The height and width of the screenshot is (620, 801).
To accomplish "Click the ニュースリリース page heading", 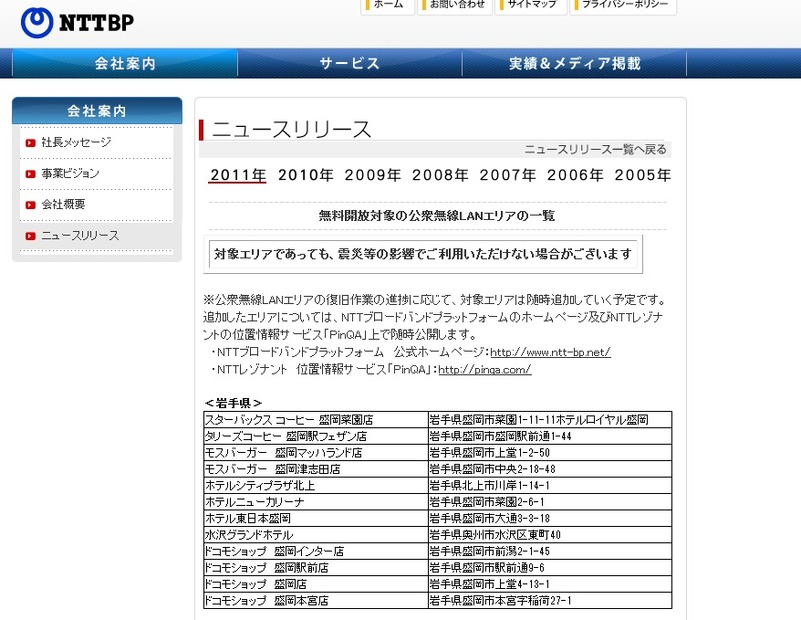I will (x=291, y=129).
